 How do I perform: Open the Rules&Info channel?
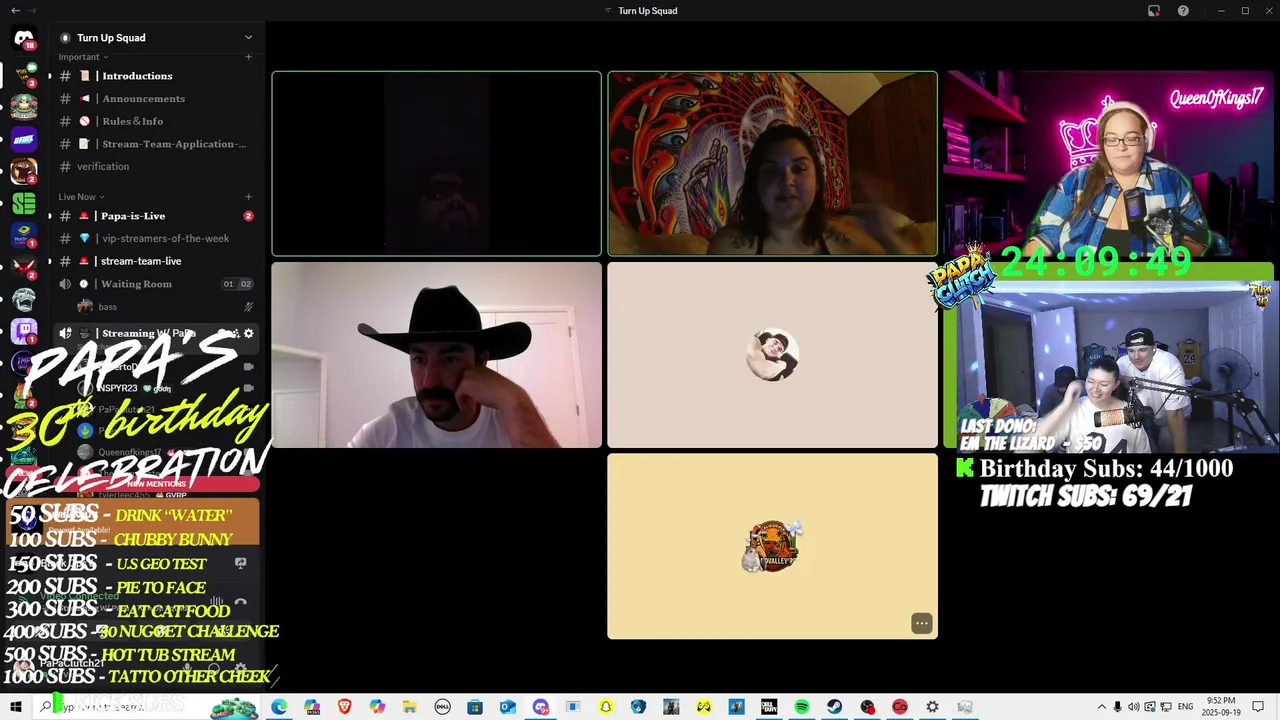(x=155, y=121)
